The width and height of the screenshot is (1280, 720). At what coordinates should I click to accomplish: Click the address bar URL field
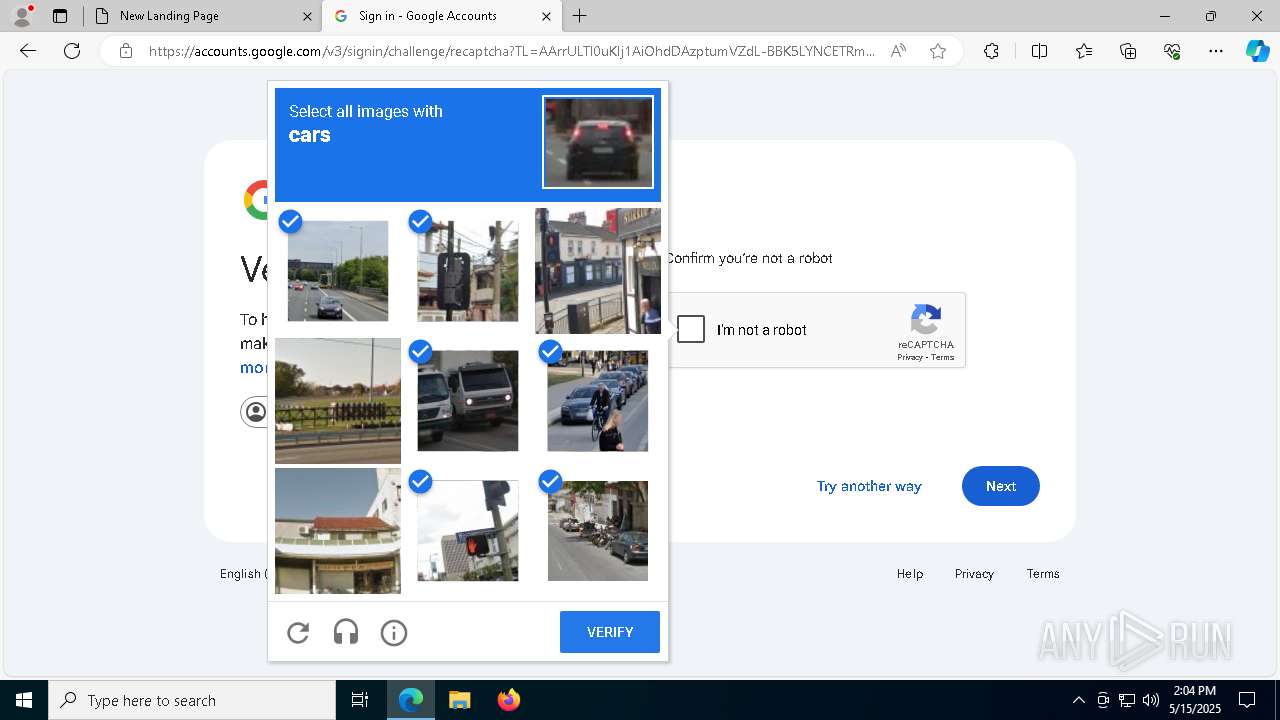(x=512, y=51)
